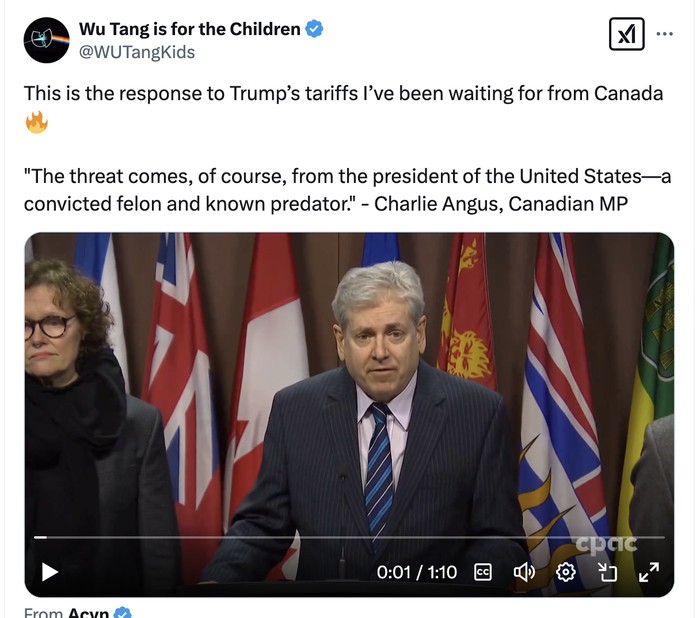Open the @WUTangKids handle link
This screenshot has width=700, height=618.
[x=137, y=52]
